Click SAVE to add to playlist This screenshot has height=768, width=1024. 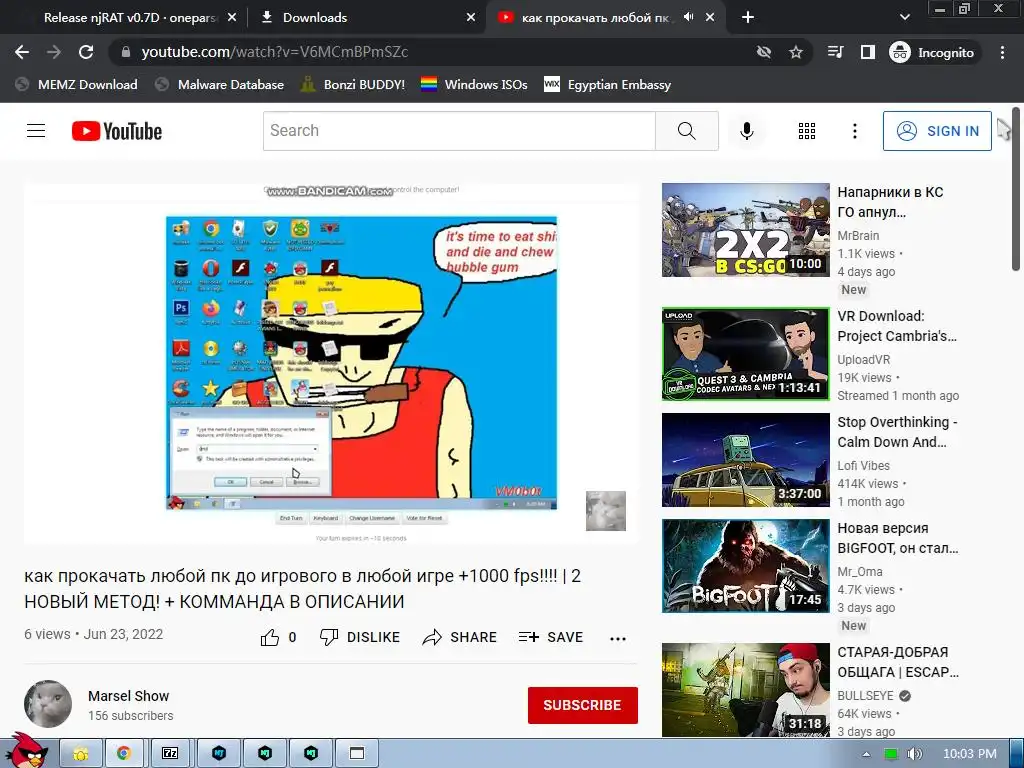tap(551, 637)
